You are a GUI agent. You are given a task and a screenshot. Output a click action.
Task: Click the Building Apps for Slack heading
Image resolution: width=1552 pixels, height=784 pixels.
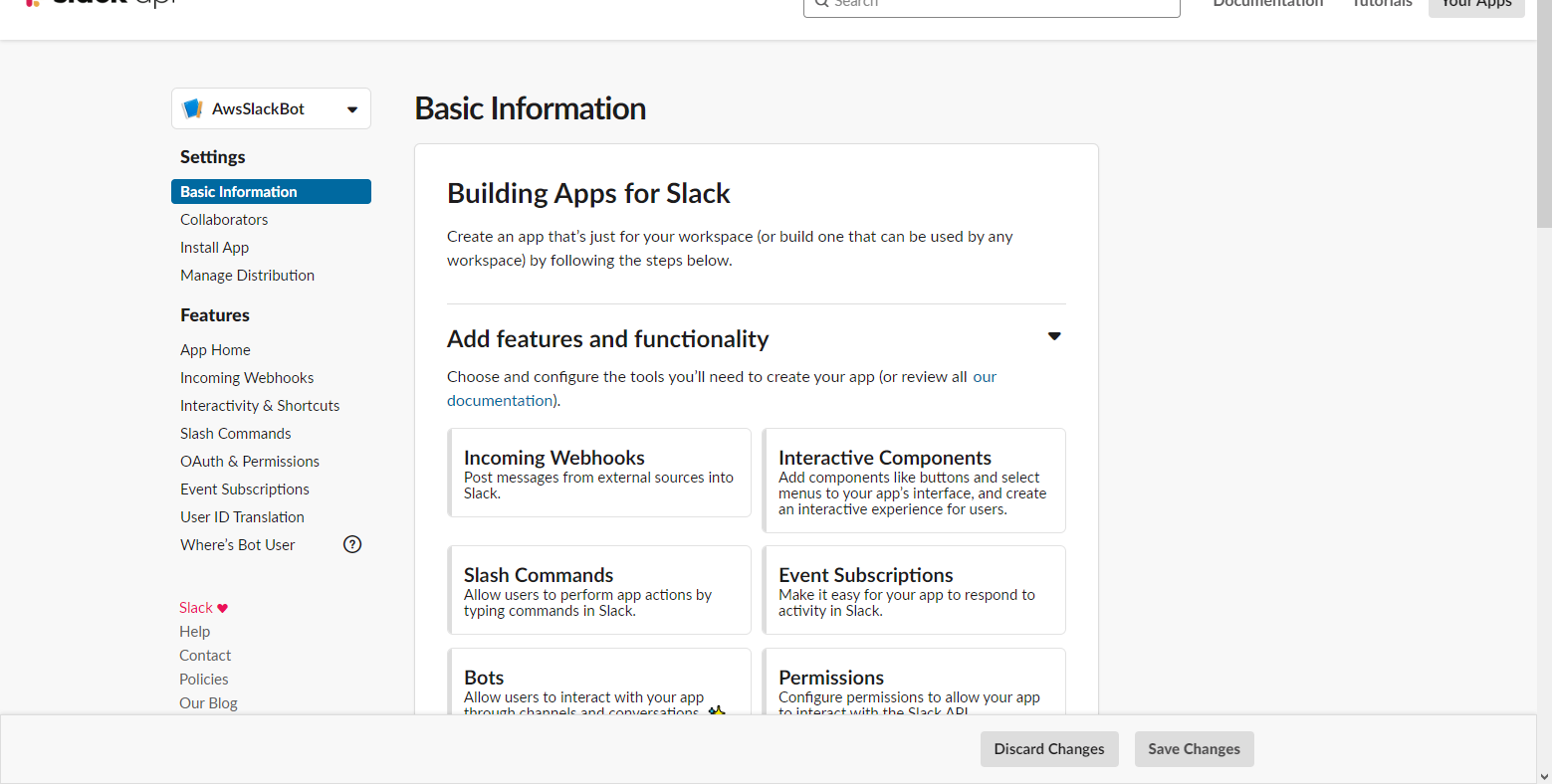pyautogui.click(x=588, y=193)
